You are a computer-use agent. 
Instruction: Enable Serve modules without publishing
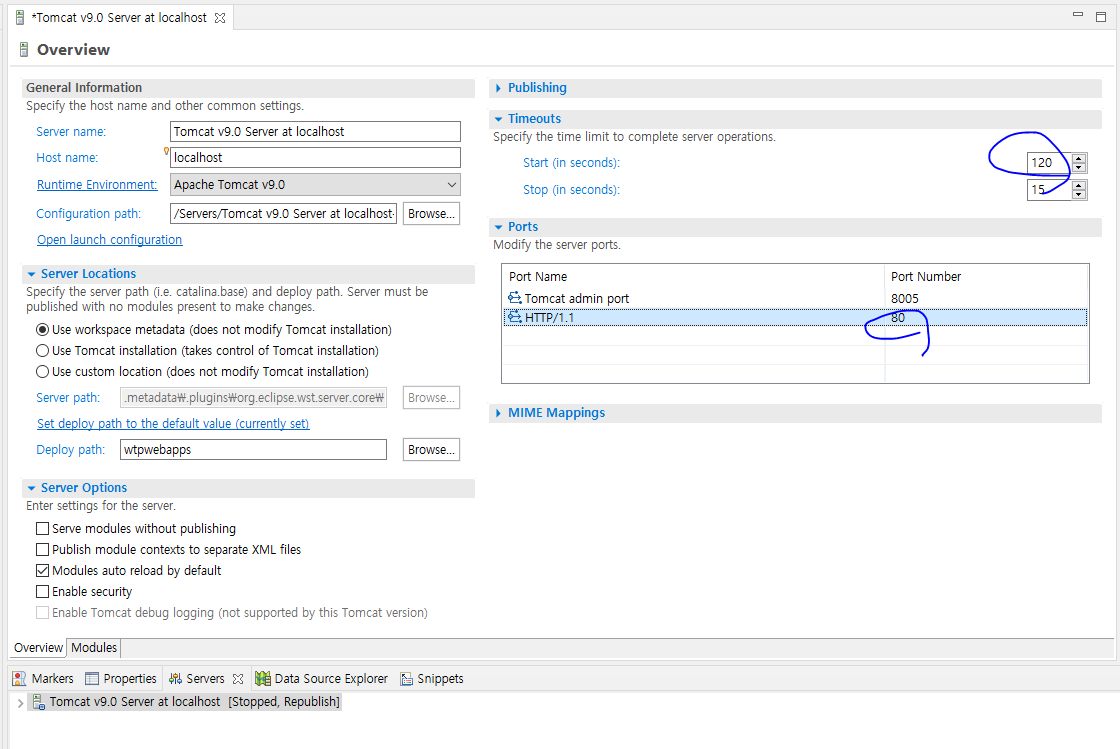[42, 528]
